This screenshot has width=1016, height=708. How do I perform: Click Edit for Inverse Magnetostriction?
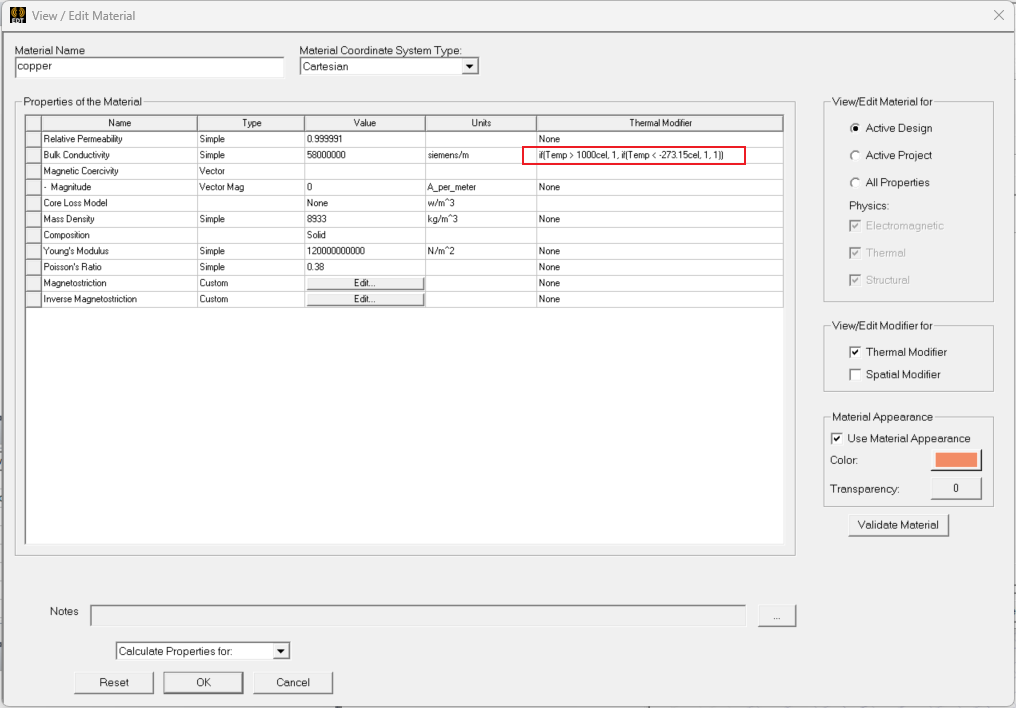(364, 299)
